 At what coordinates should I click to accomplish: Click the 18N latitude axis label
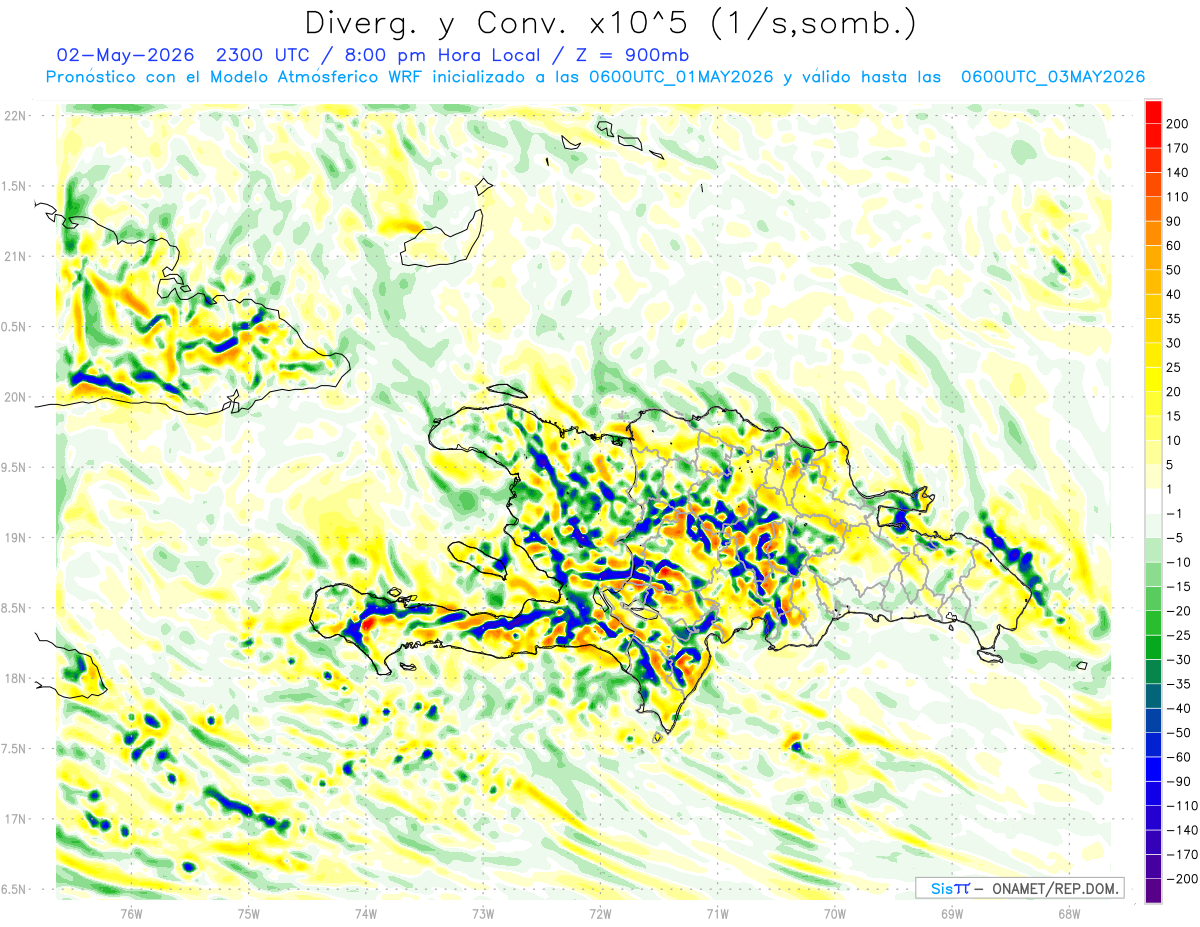point(14,678)
